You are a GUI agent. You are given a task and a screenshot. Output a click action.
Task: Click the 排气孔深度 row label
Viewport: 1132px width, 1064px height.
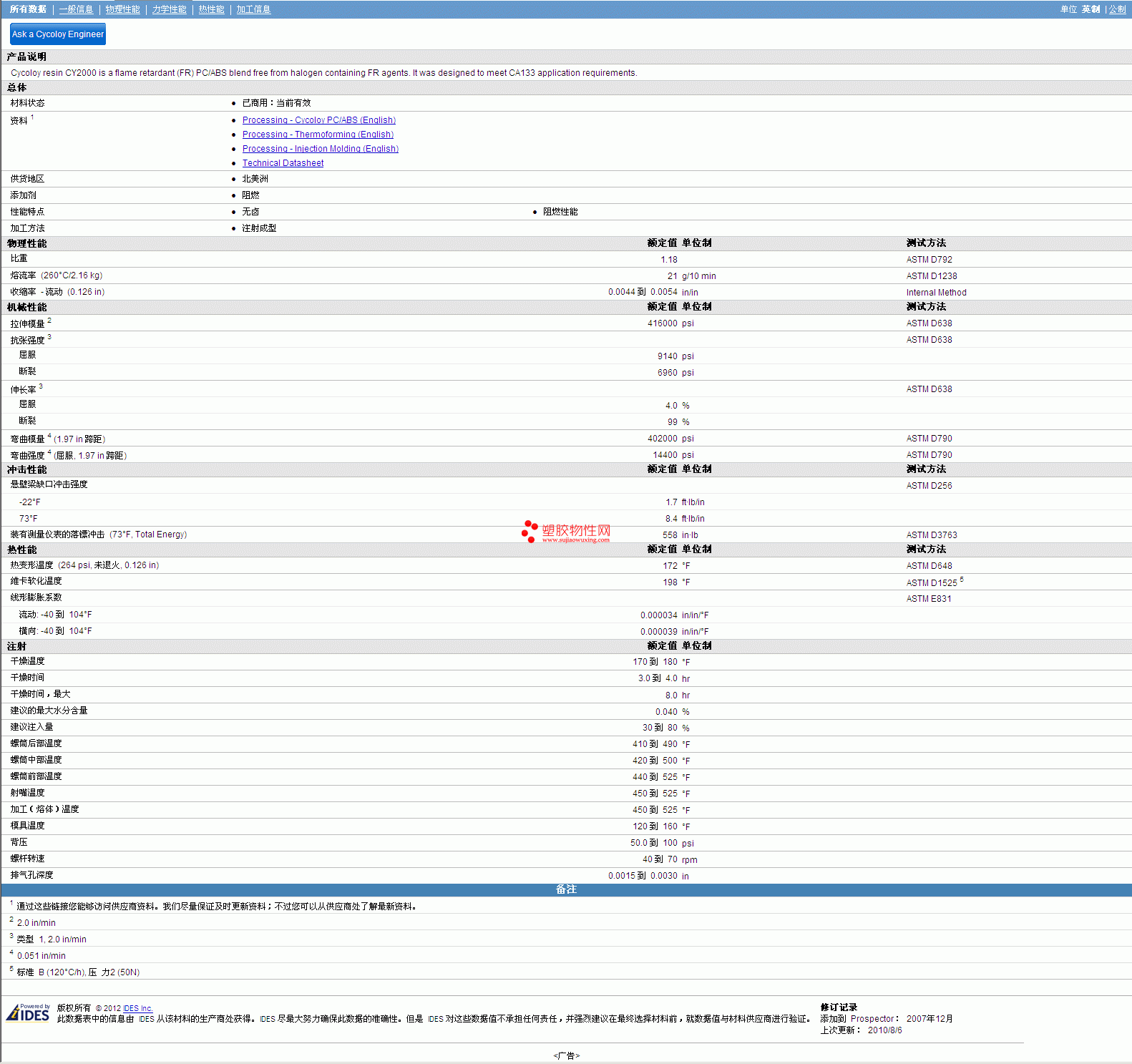tap(31, 875)
